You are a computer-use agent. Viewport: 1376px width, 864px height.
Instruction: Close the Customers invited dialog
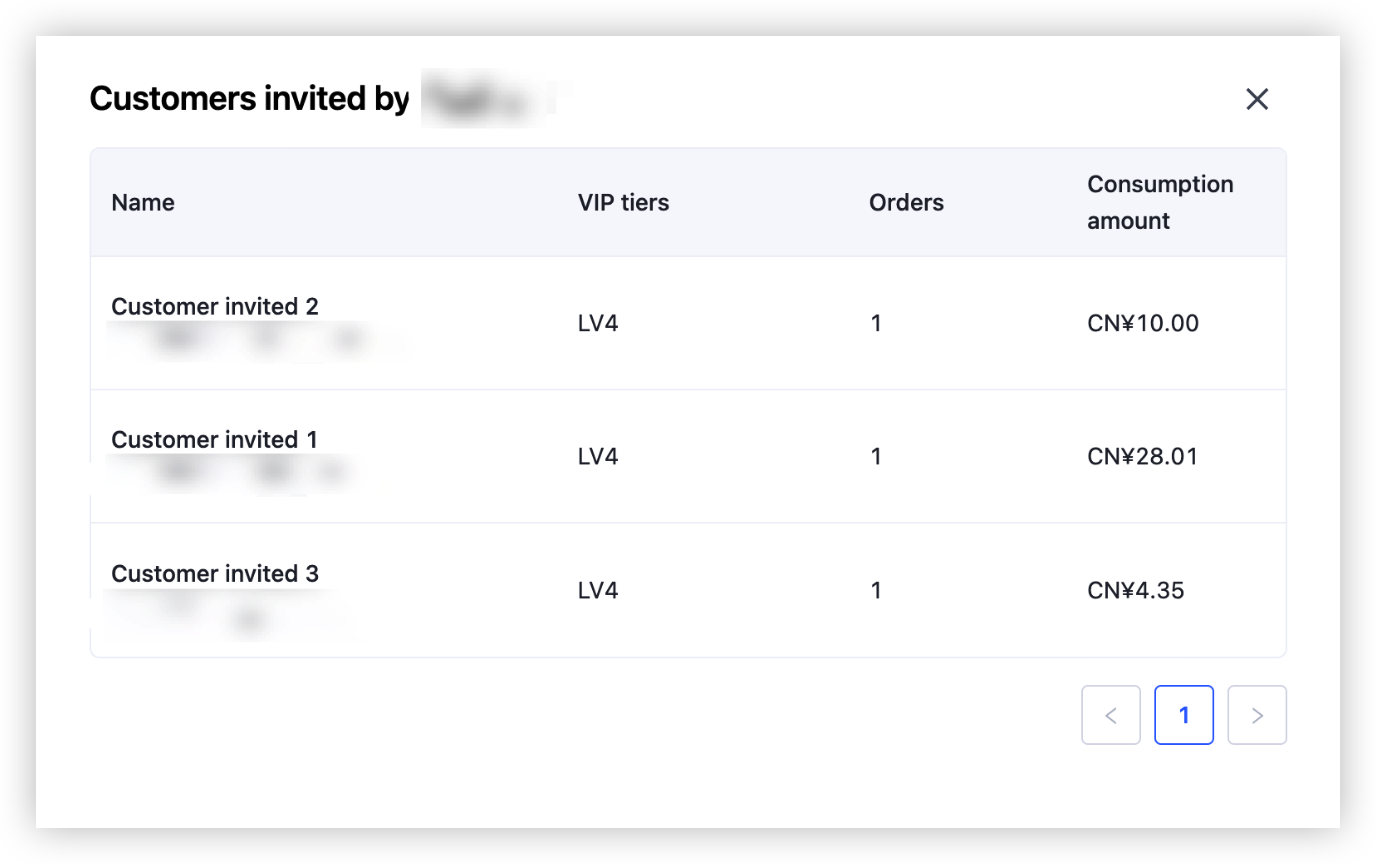[x=1257, y=99]
